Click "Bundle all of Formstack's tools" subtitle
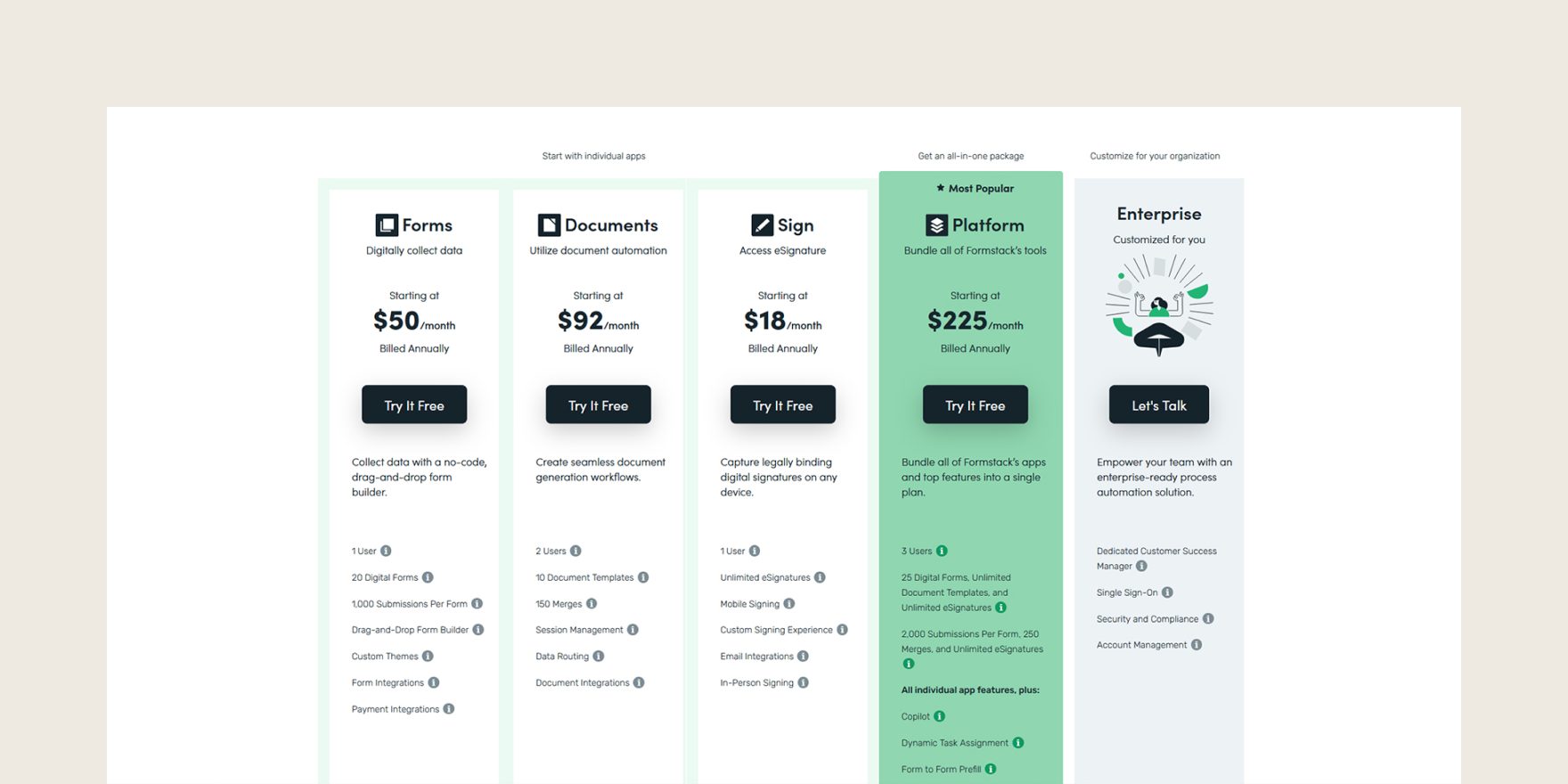 point(976,250)
